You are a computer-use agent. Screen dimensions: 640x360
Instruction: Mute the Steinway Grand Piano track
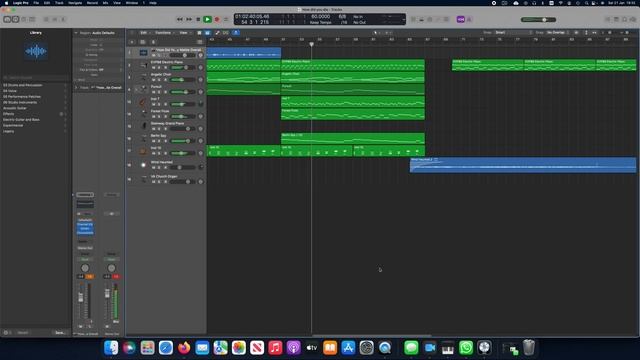point(153,129)
